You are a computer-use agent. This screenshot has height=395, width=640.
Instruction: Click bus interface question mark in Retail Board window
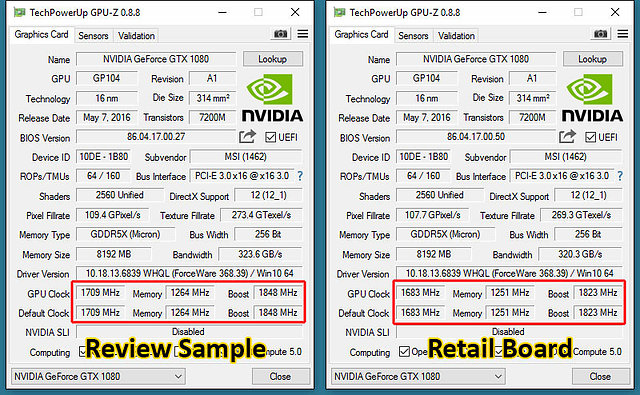tap(620, 176)
